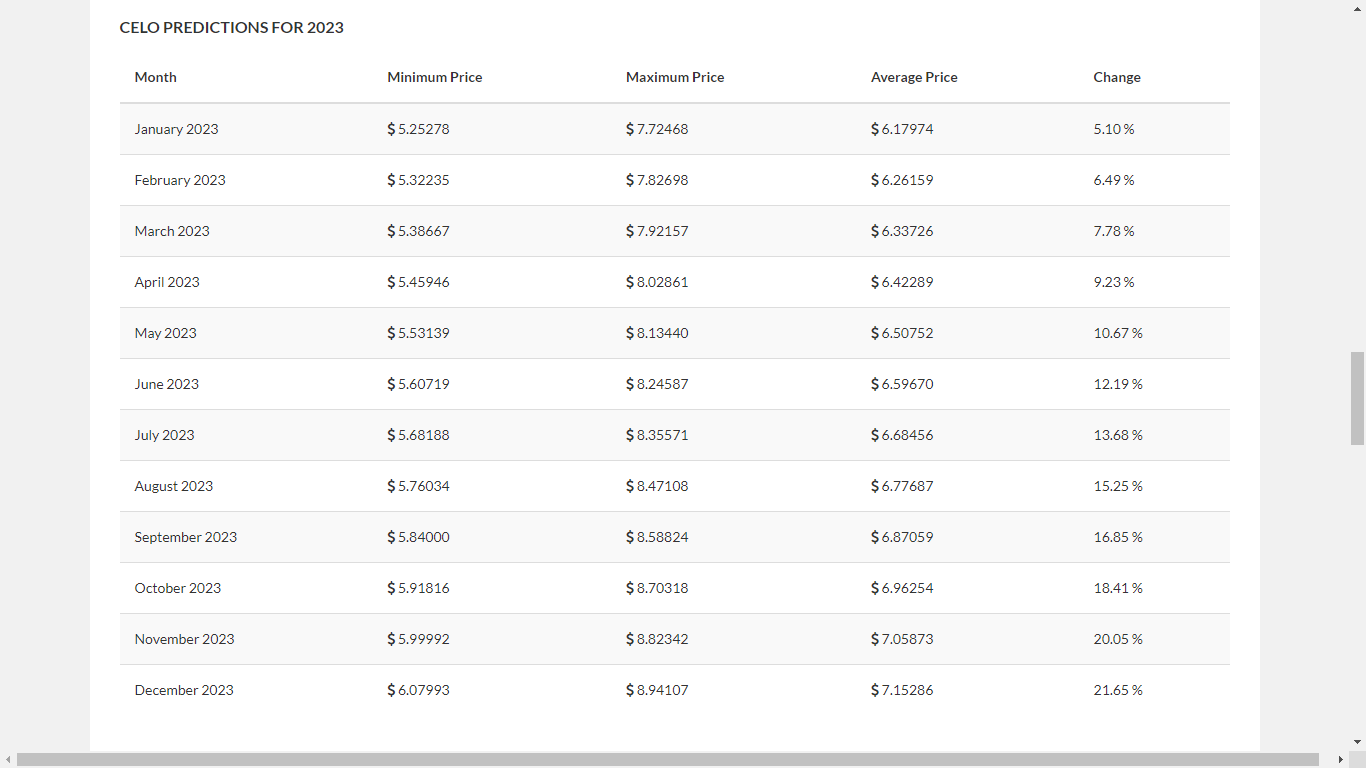Click average price $6.42289
This screenshot has width=1366, height=768.
point(902,282)
